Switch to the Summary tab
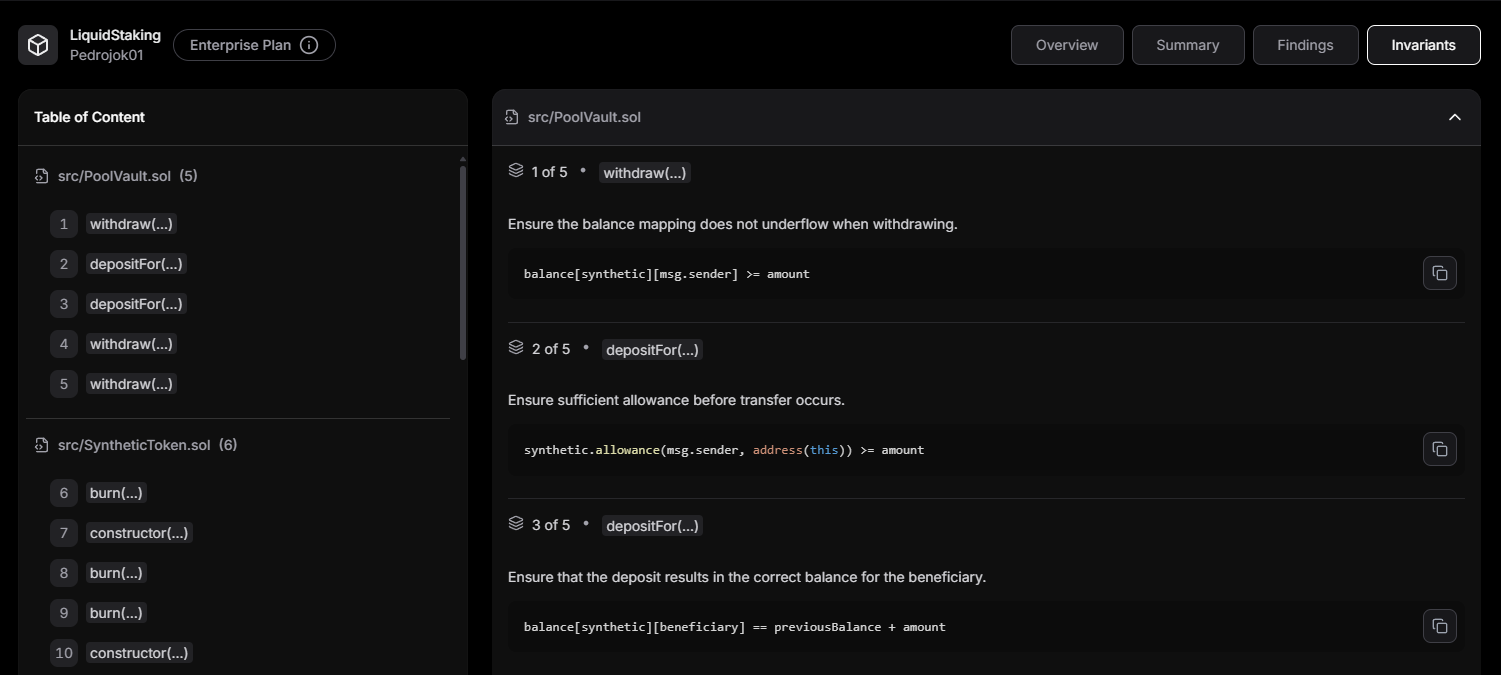Screen dimensions: 1501x675 tap(1188, 45)
